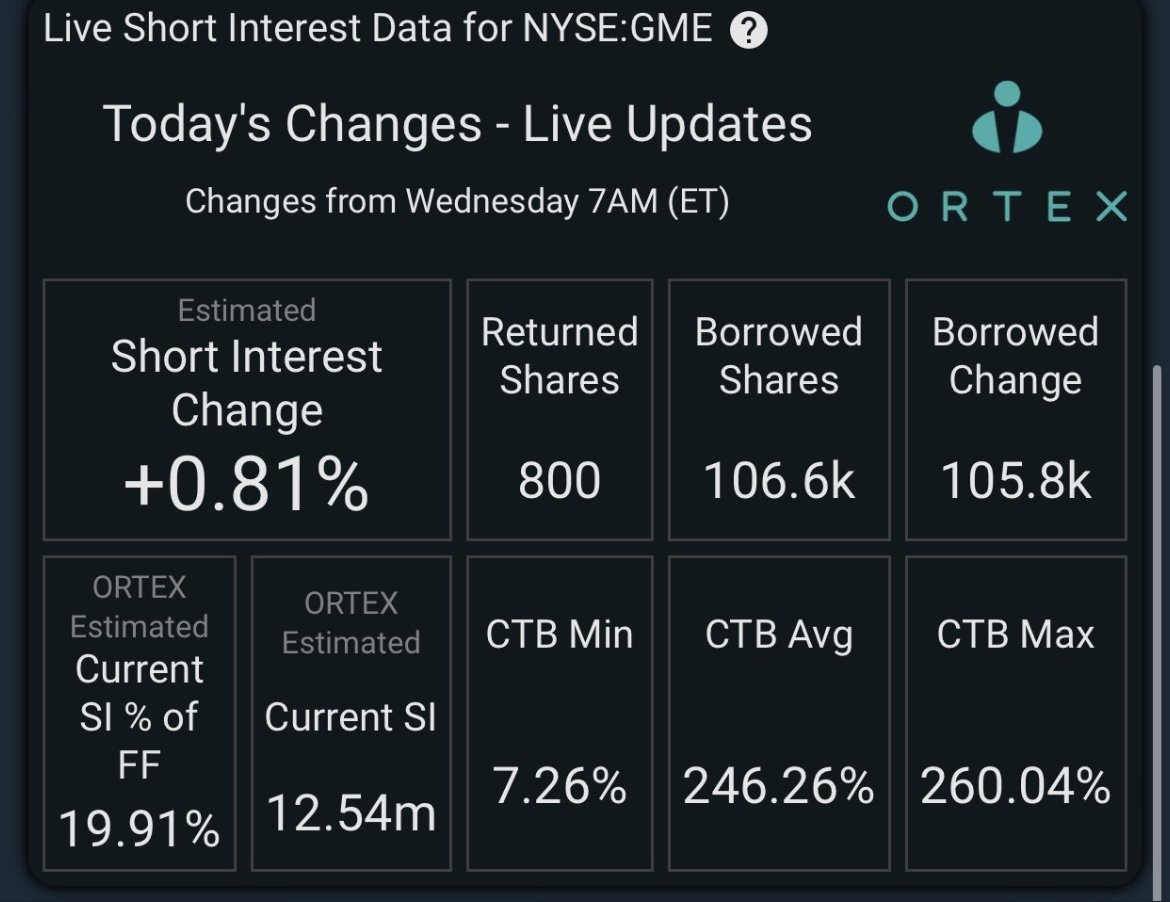Open the Returned Shares 800 tile
The height and width of the screenshot is (902, 1170).
click(x=560, y=410)
